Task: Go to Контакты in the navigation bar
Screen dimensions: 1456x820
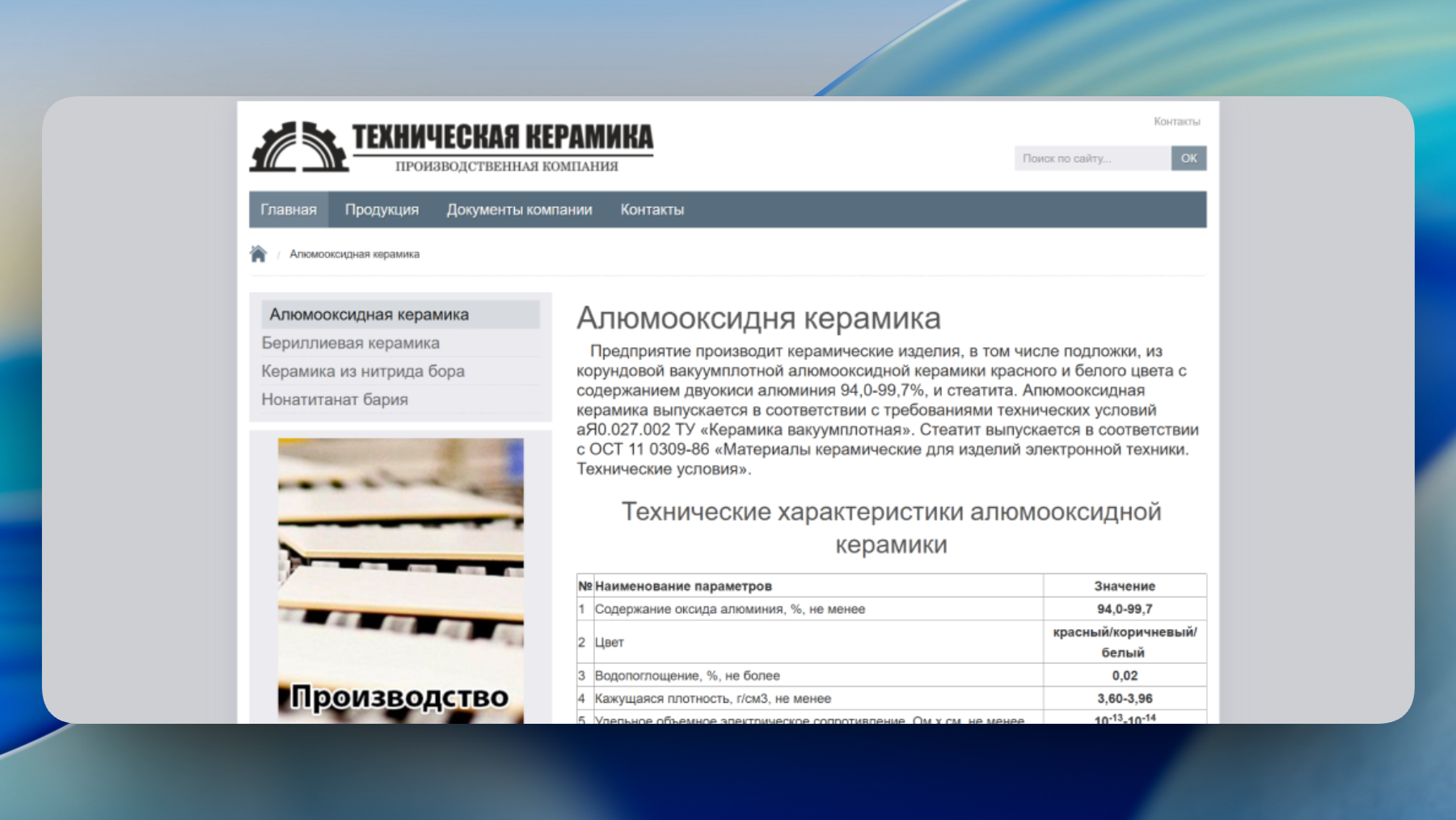Action: (652, 209)
